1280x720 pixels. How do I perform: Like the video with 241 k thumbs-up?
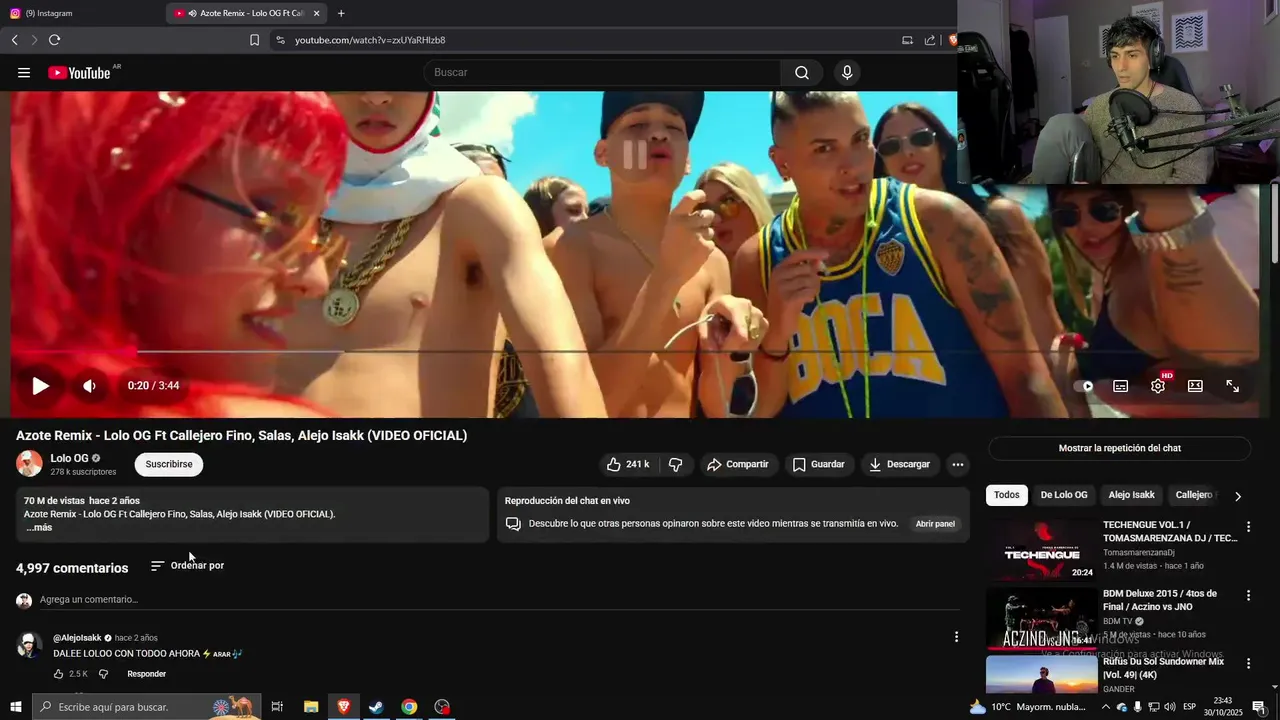pyautogui.click(x=627, y=464)
